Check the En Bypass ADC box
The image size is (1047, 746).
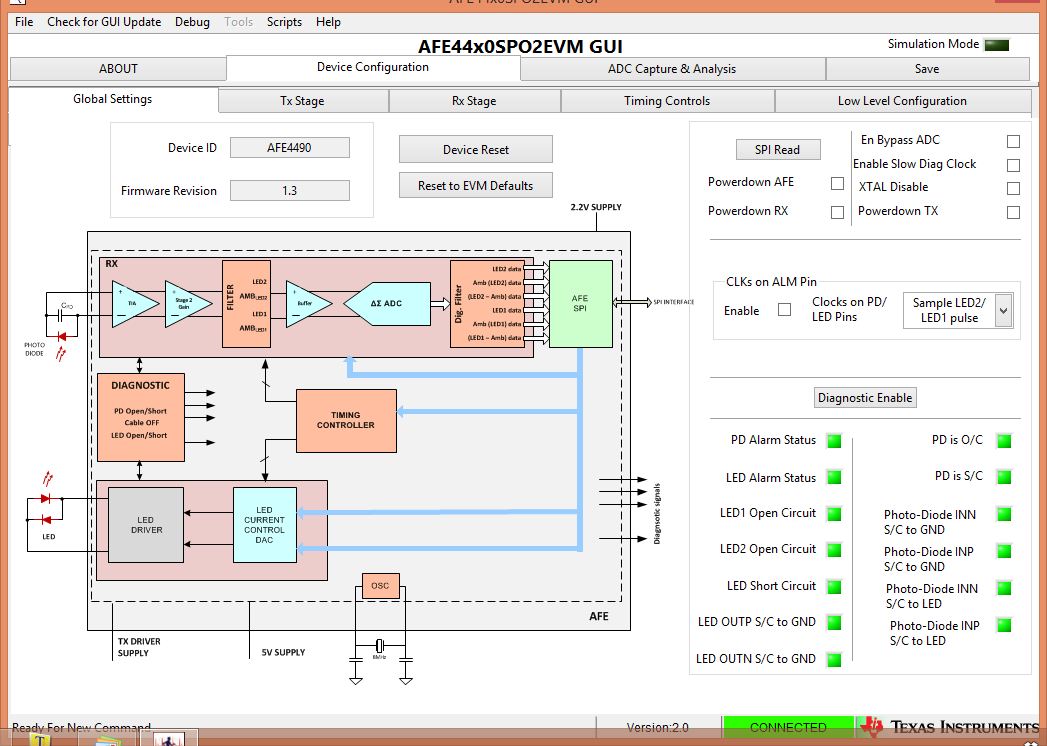[x=1014, y=141]
